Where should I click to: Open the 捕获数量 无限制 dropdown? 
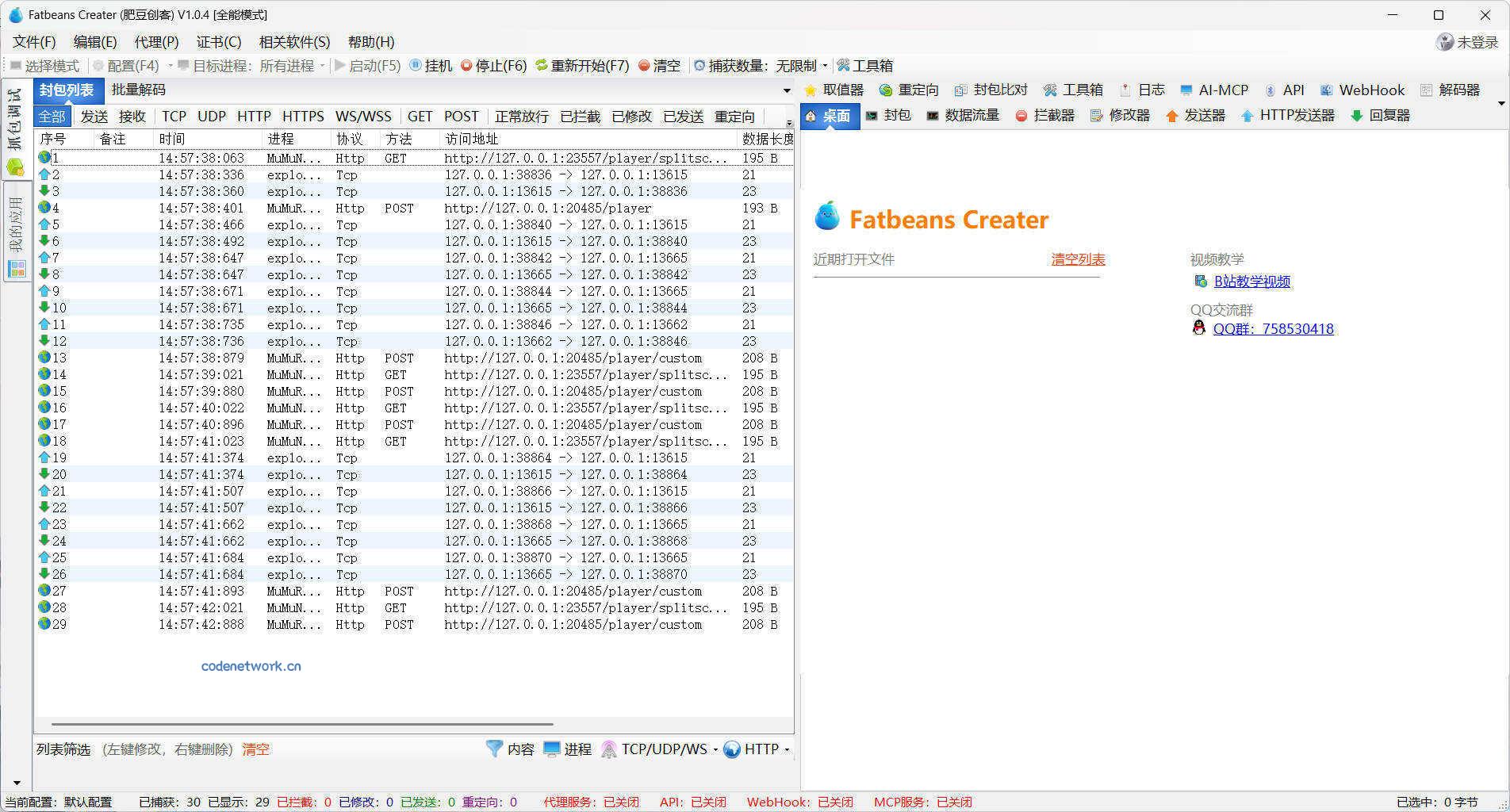[761, 66]
